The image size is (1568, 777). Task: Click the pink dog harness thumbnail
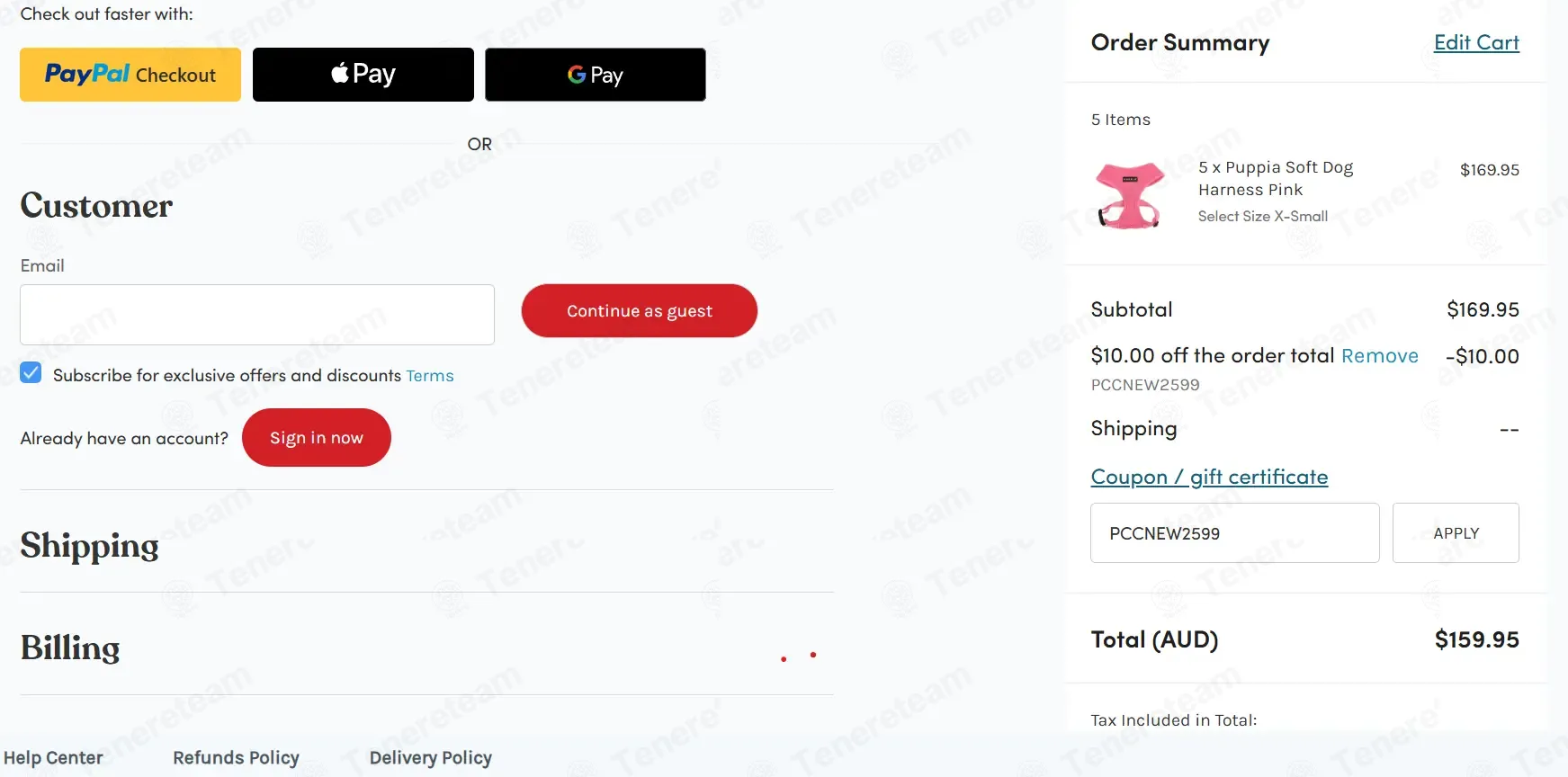pos(1130,194)
